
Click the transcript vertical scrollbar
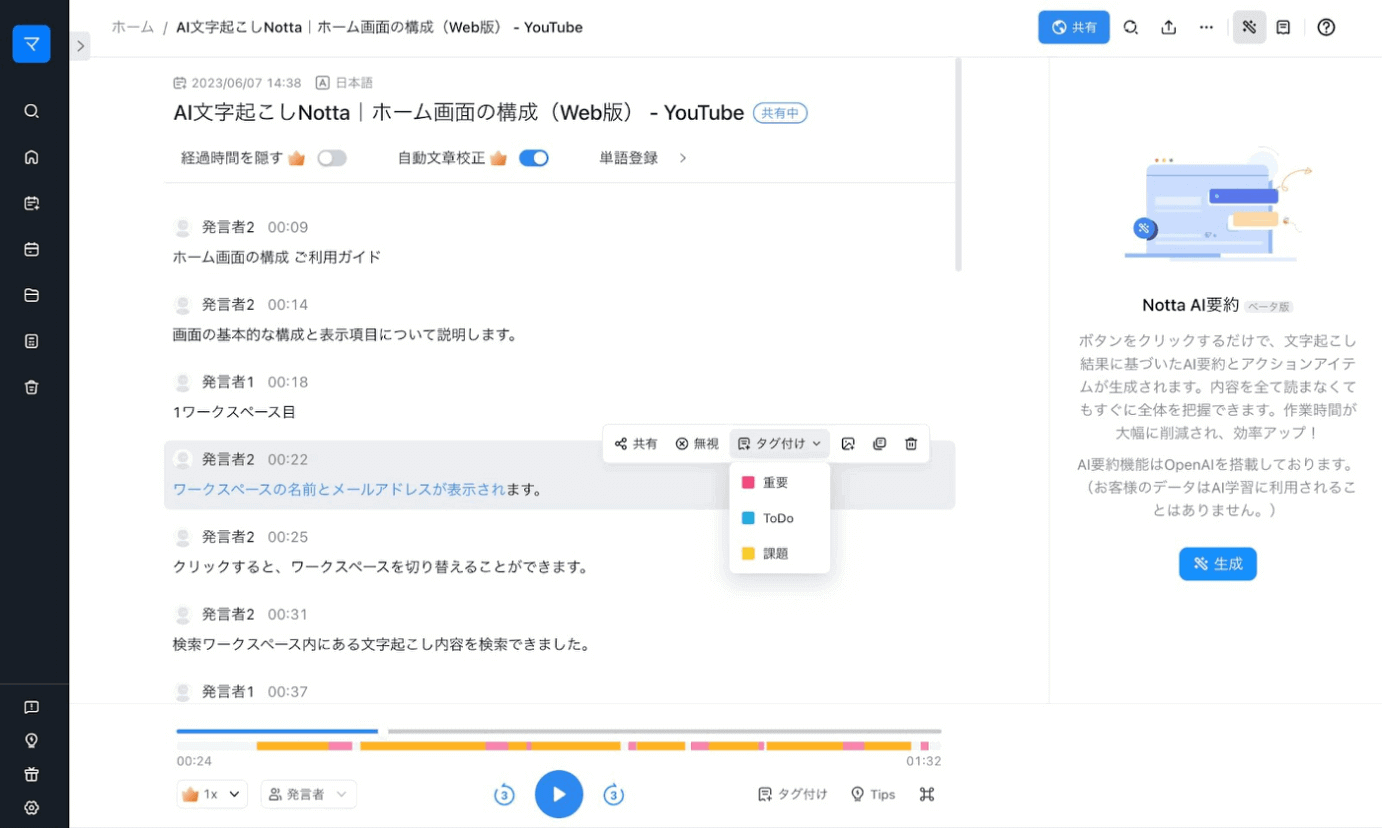(958, 165)
